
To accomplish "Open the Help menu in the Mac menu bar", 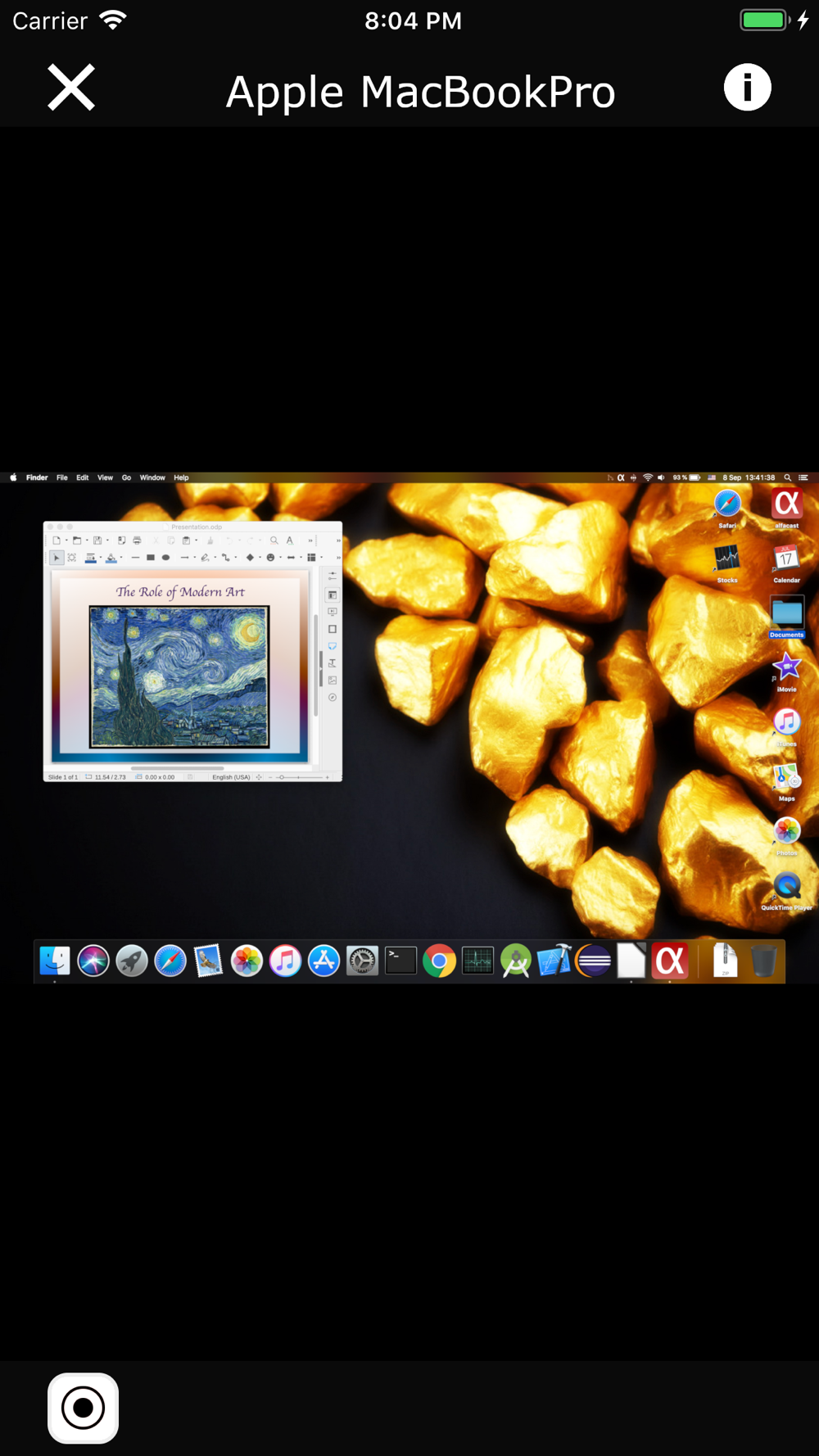I will (181, 477).
